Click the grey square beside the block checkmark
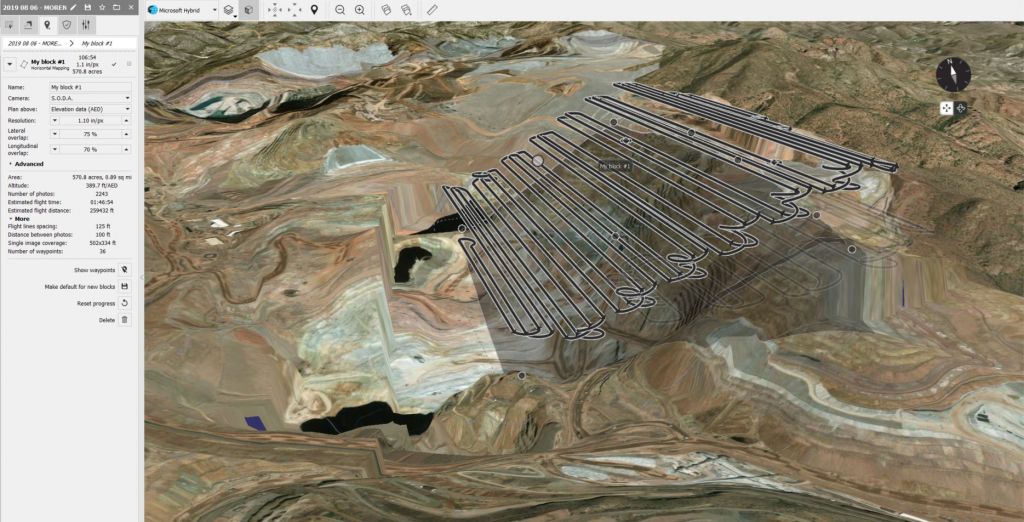Image resolution: width=1024 pixels, height=522 pixels. (129, 64)
